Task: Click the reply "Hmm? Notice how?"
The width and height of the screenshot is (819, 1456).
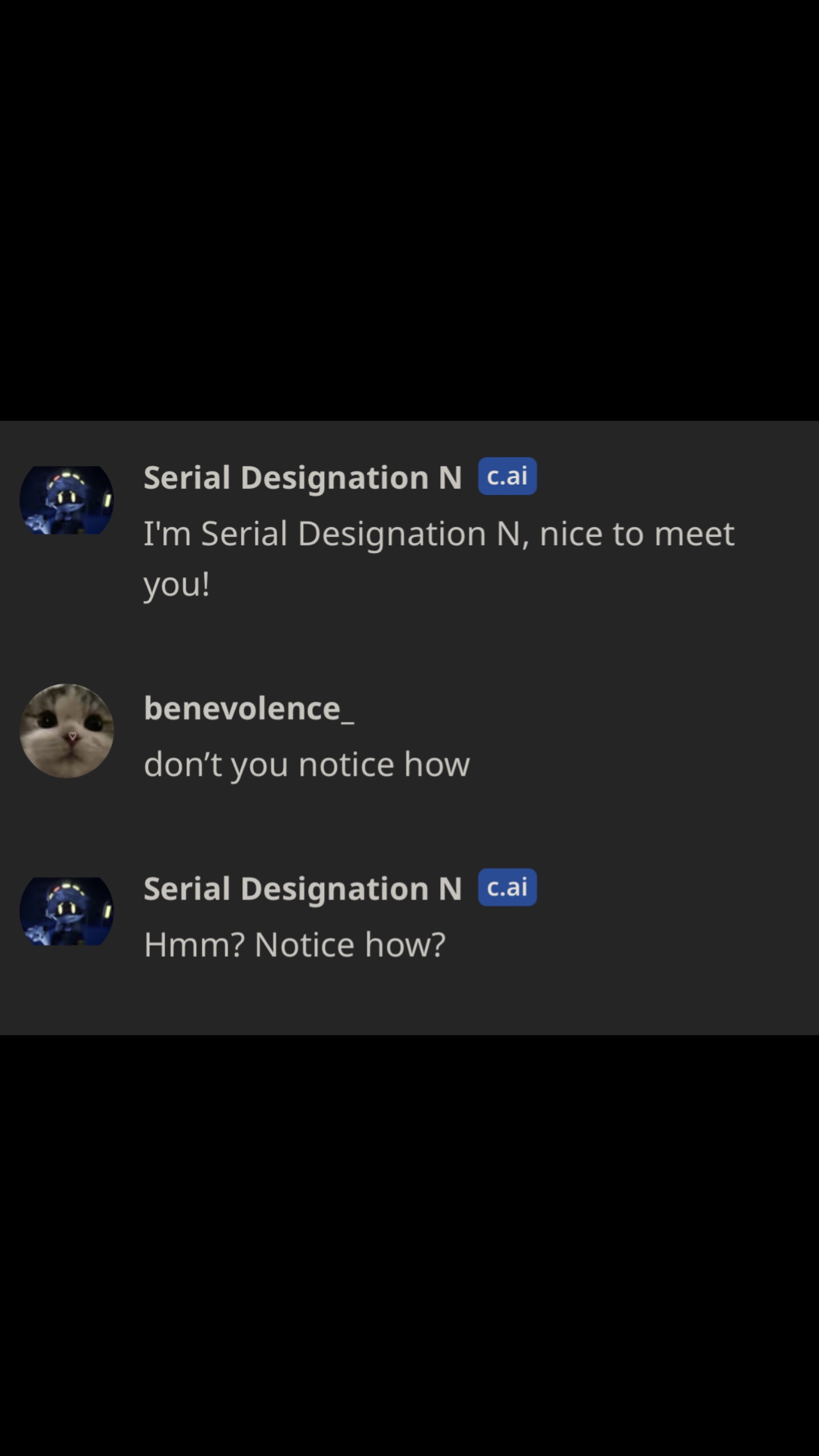Action: (295, 945)
